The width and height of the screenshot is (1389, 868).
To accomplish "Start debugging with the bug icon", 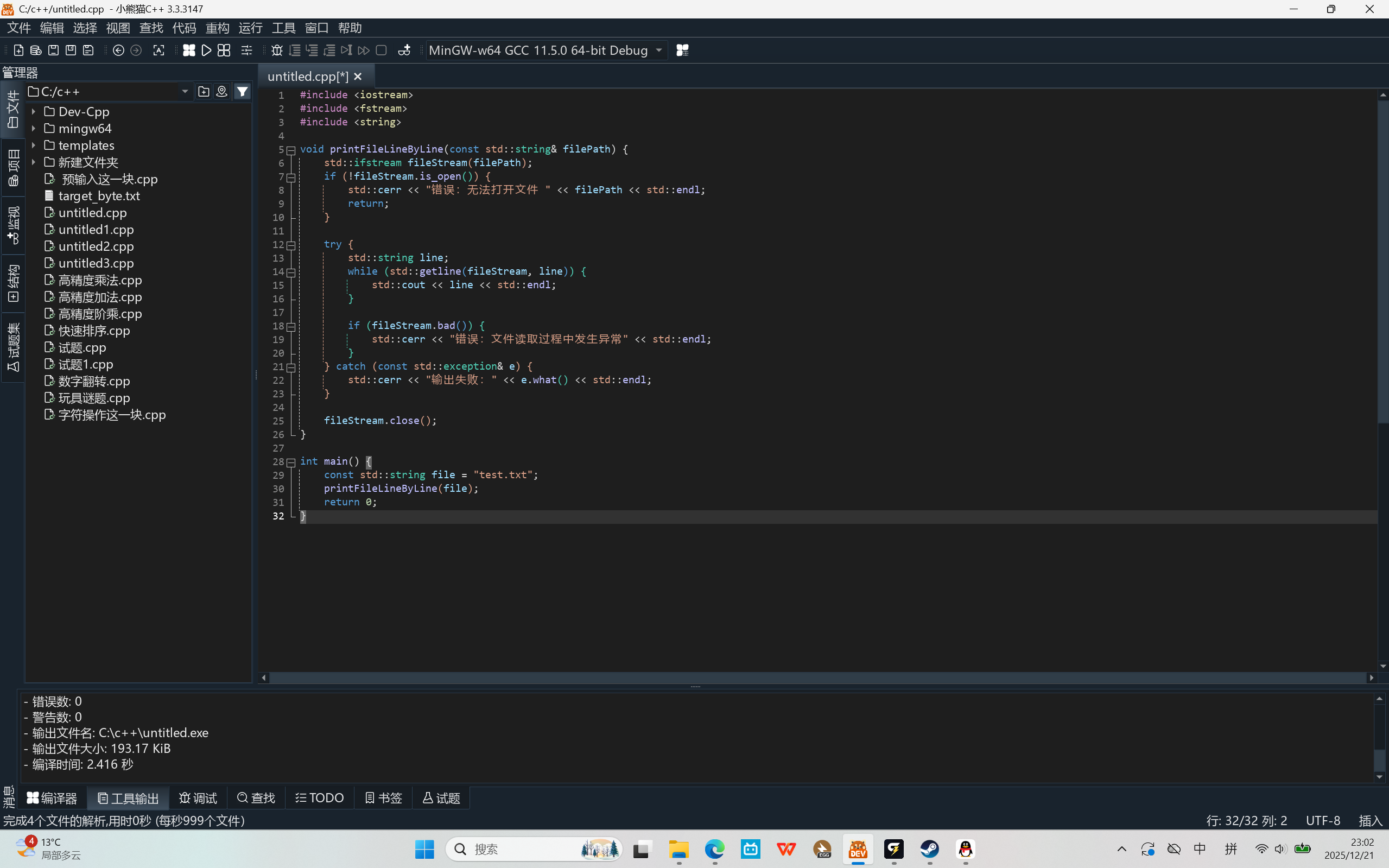I will pyautogui.click(x=277, y=50).
